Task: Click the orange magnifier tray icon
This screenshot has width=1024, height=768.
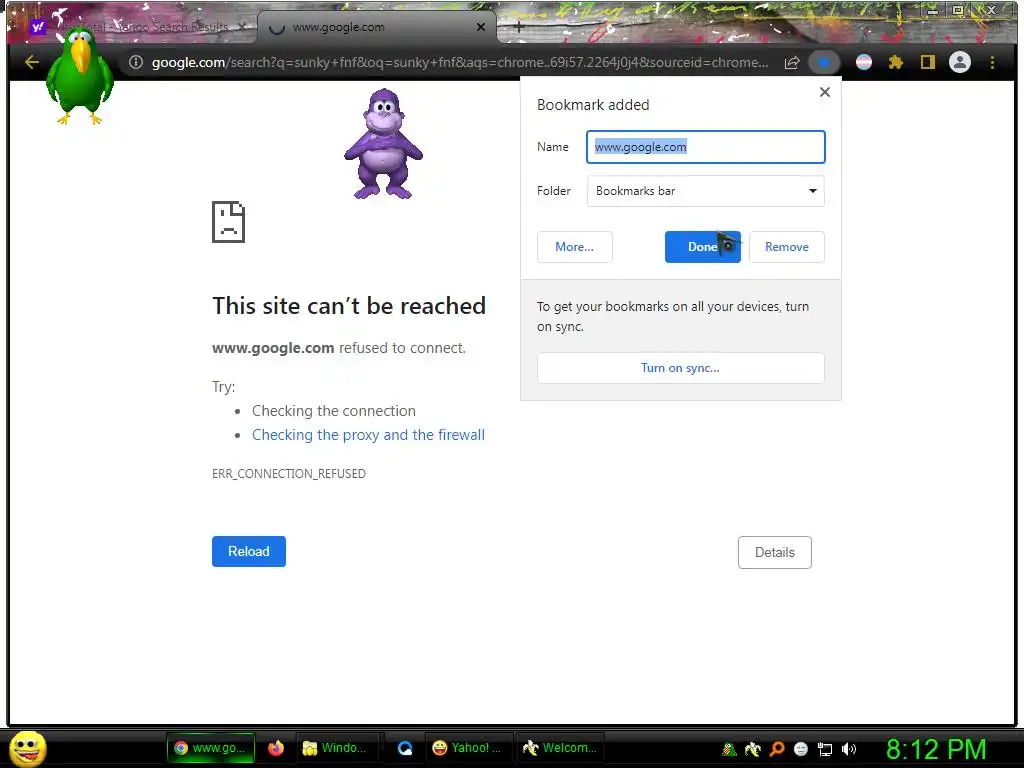Action: 776,750
